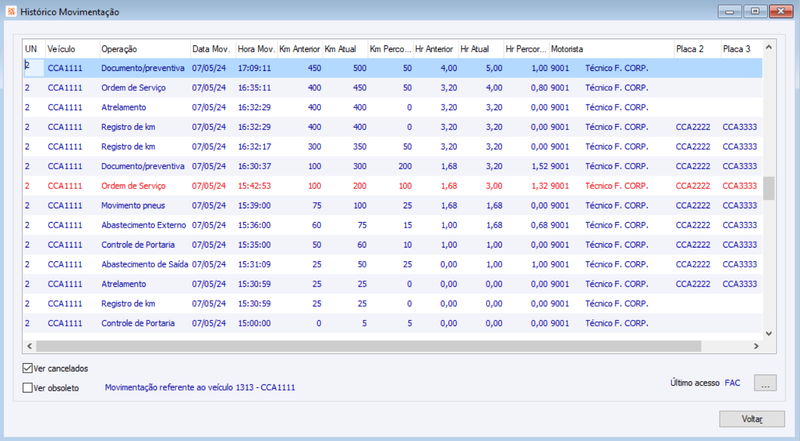Click the Voltar button
Viewport: 800px width, 441px height.
[x=752, y=419]
